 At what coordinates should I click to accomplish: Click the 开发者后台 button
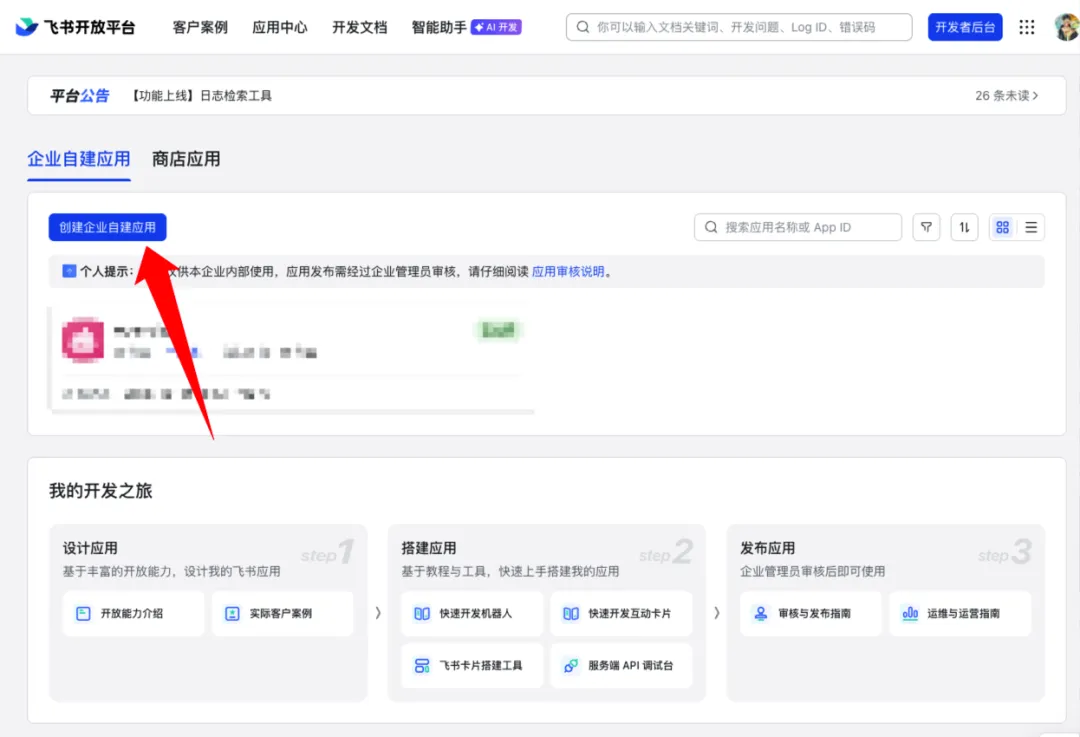[x=965, y=27]
